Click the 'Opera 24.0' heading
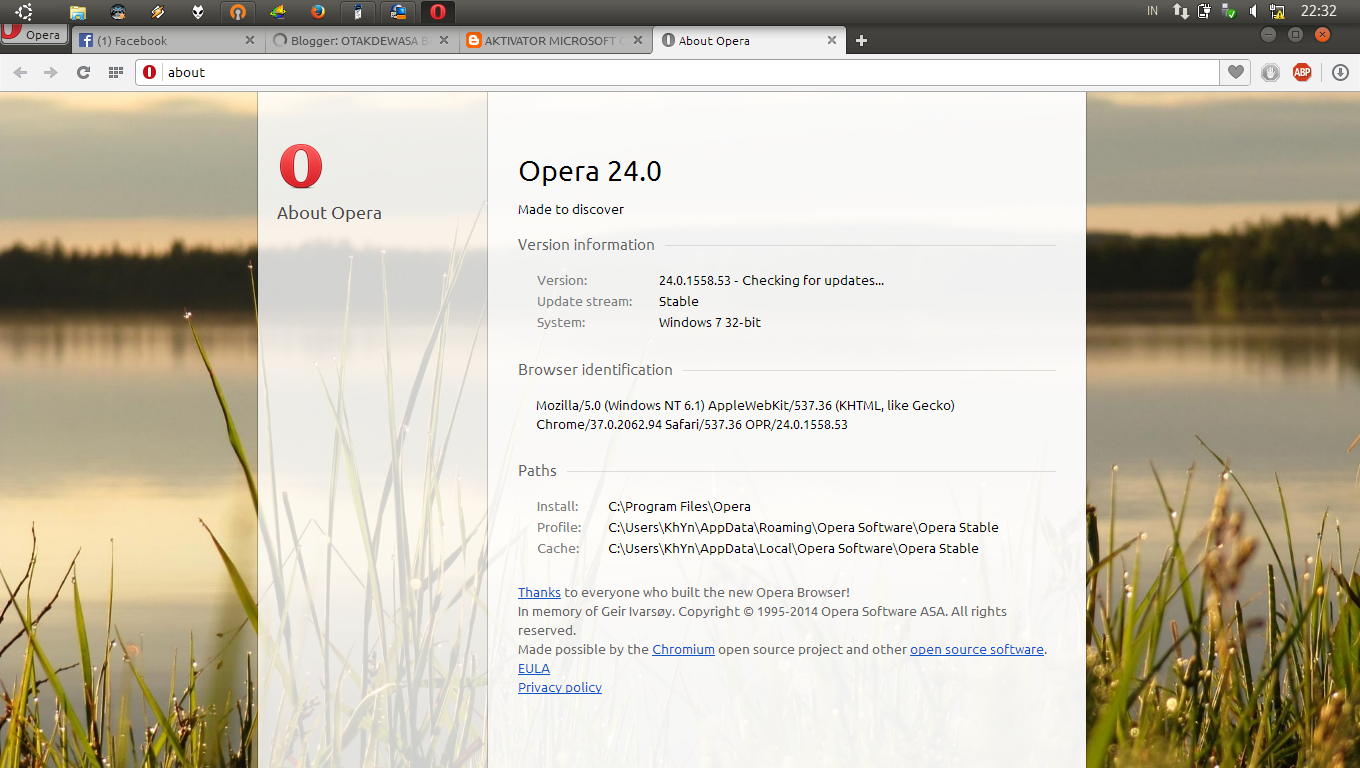 click(590, 172)
